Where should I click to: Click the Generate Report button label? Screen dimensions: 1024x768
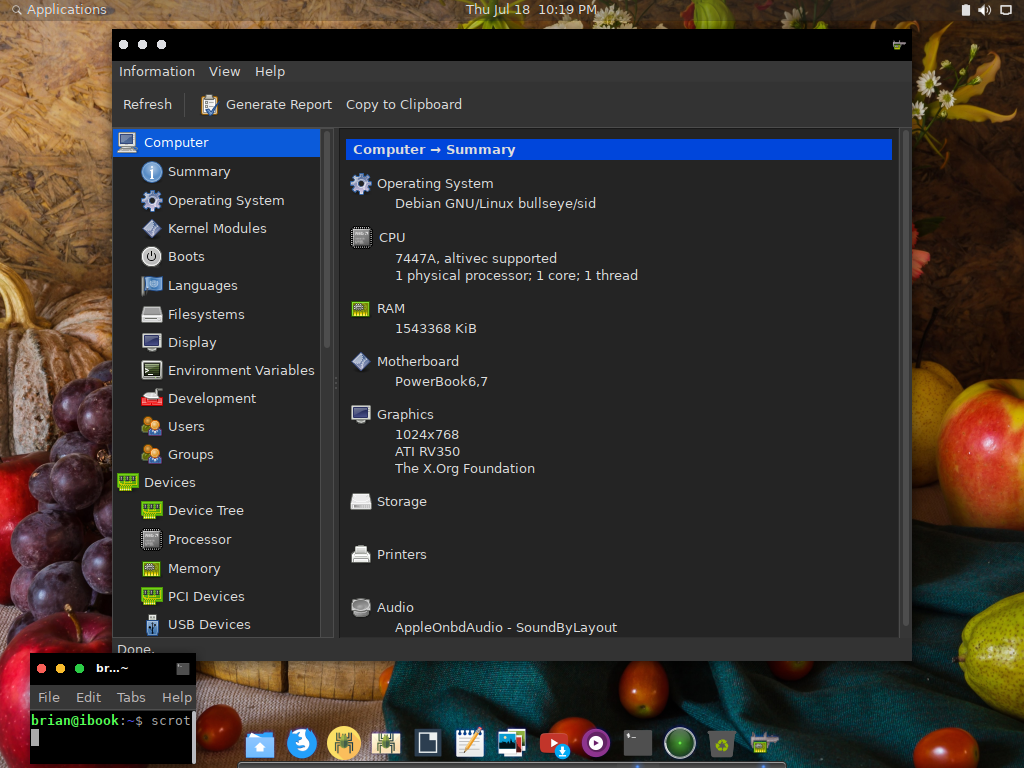click(x=279, y=104)
